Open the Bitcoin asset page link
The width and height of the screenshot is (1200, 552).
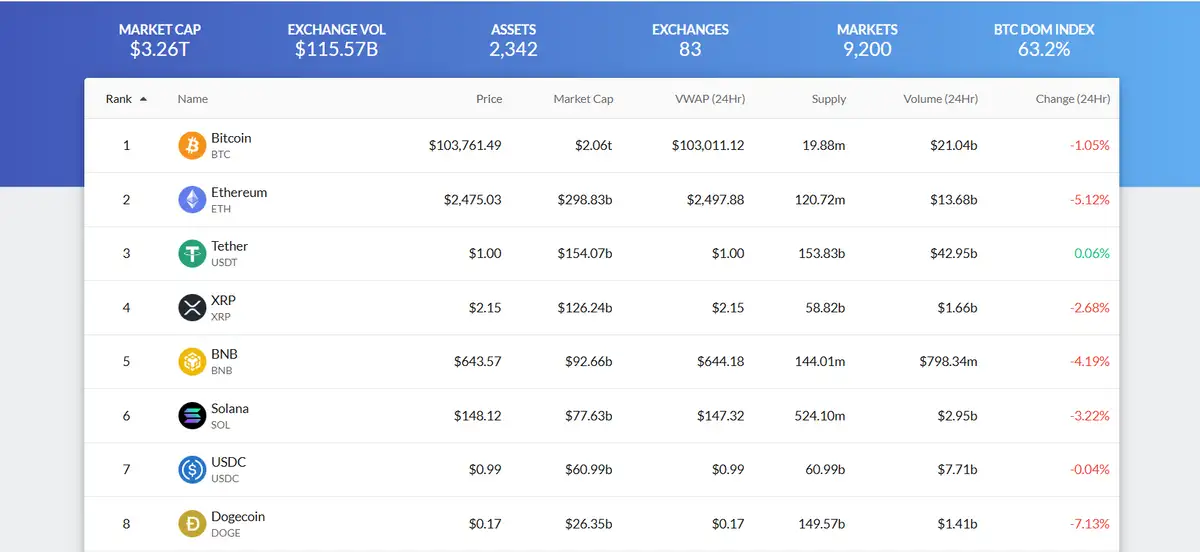(231, 138)
